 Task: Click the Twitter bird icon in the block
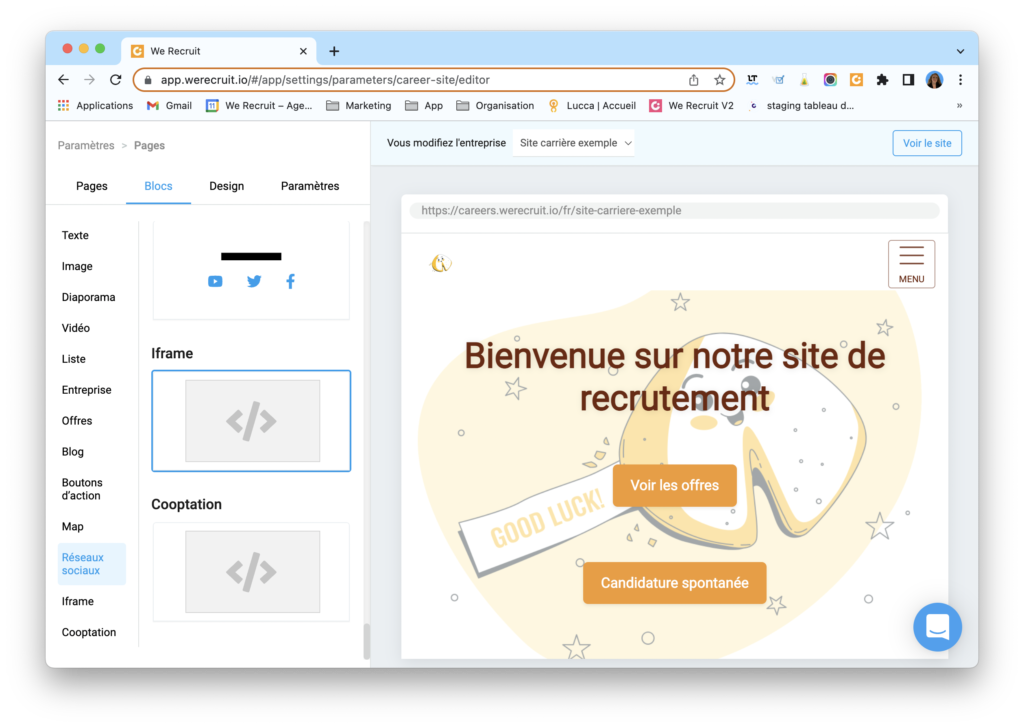254,281
